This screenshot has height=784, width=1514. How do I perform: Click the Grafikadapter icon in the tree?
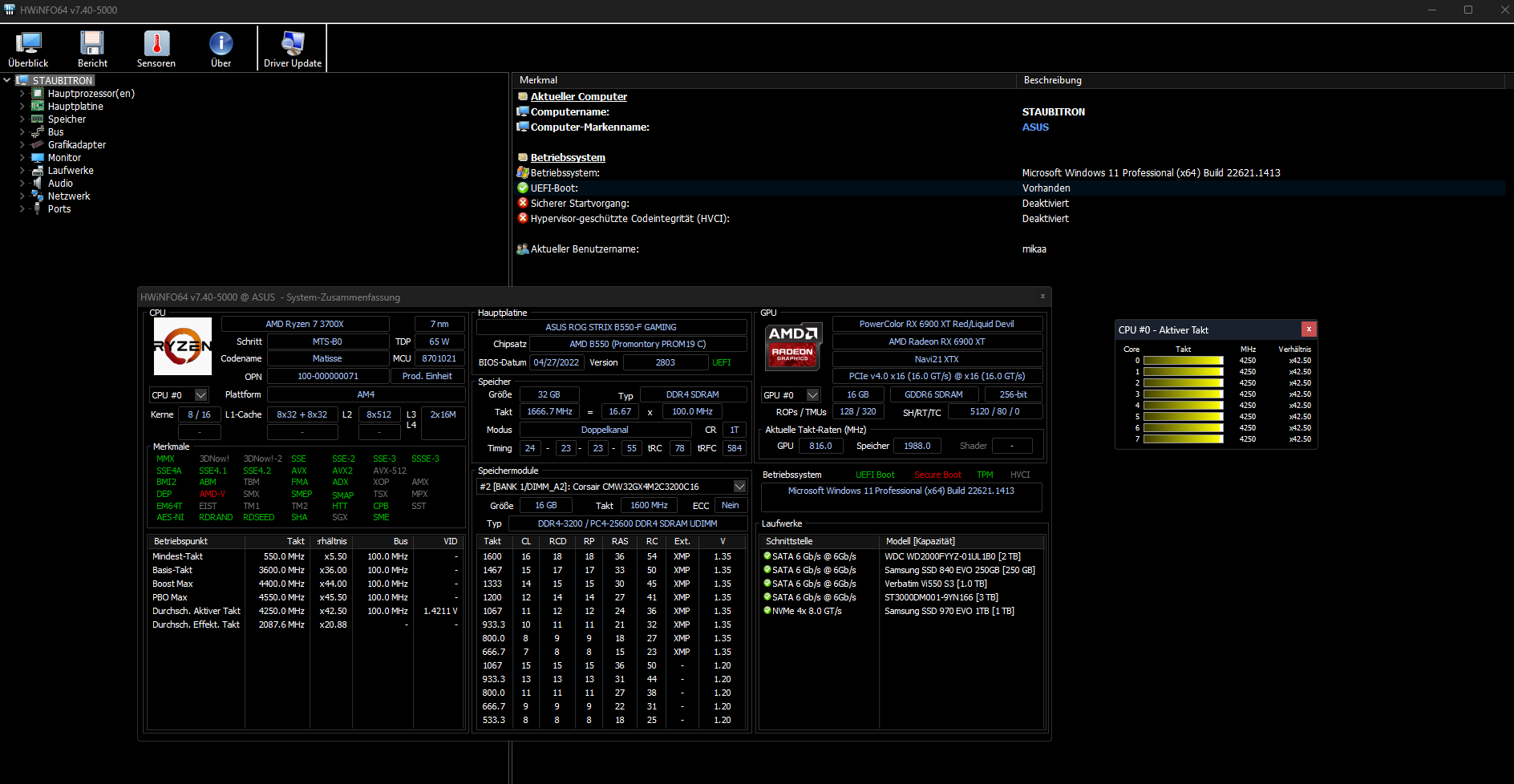coord(37,145)
